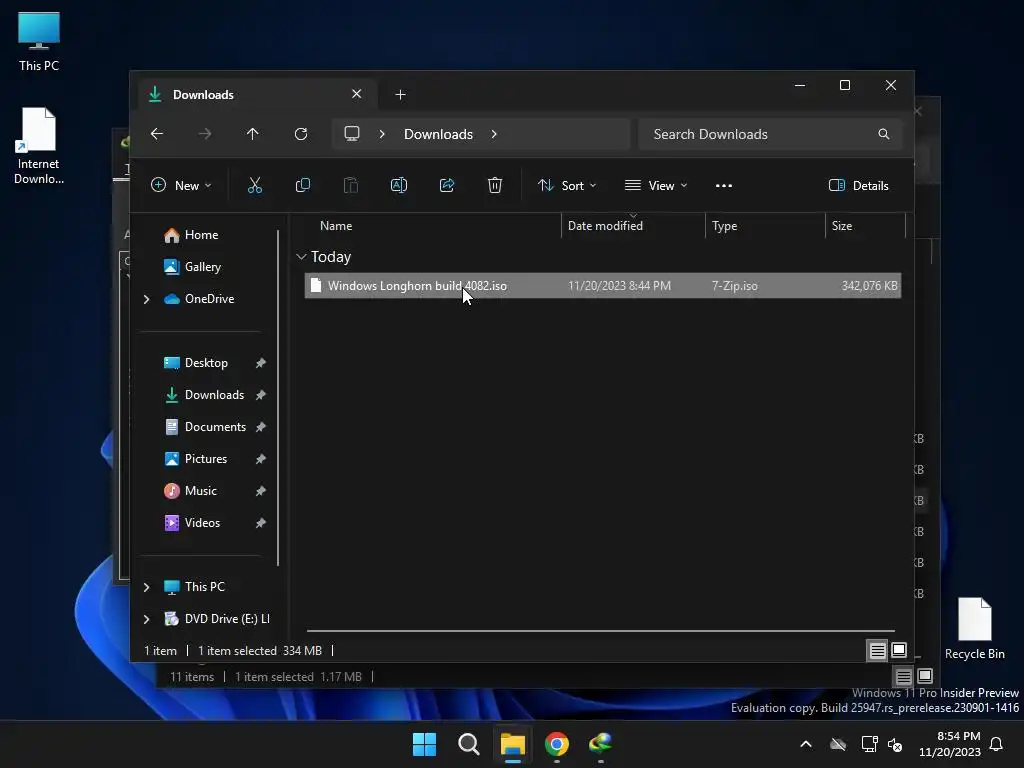Image resolution: width=1024 pixels, height=768 pixels.
Task: Click the Rename icon in the toolbar
Action: click(398, 185)
